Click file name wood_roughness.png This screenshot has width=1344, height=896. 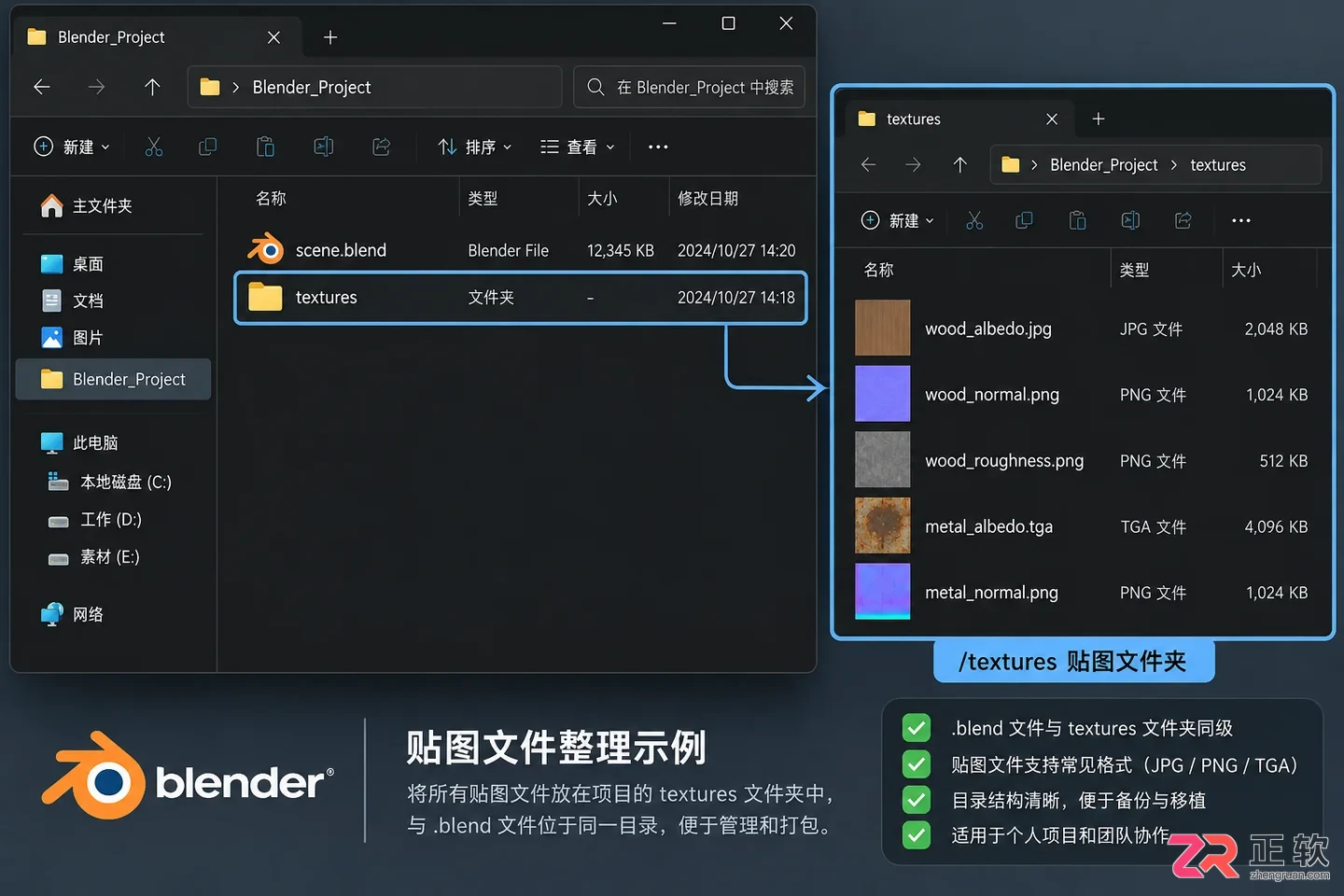[1004, 460]
